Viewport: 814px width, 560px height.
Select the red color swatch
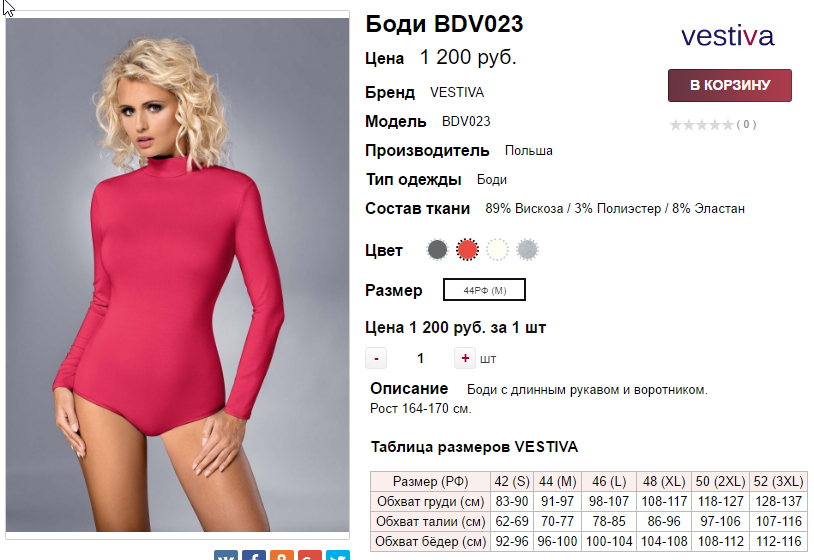click(467, 250)
